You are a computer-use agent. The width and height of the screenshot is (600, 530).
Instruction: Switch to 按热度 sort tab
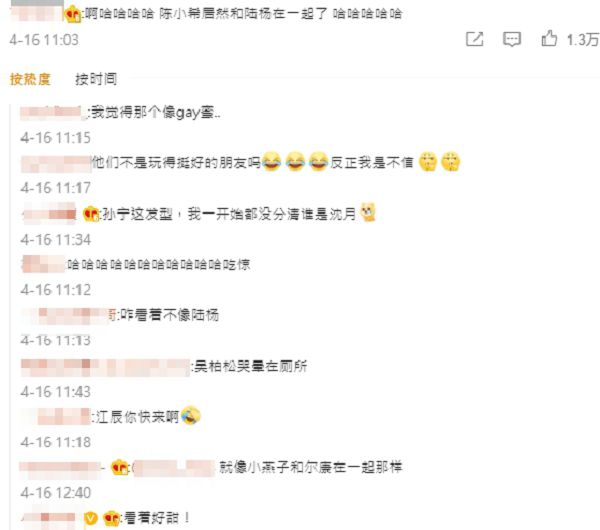[x=30, y=79]
